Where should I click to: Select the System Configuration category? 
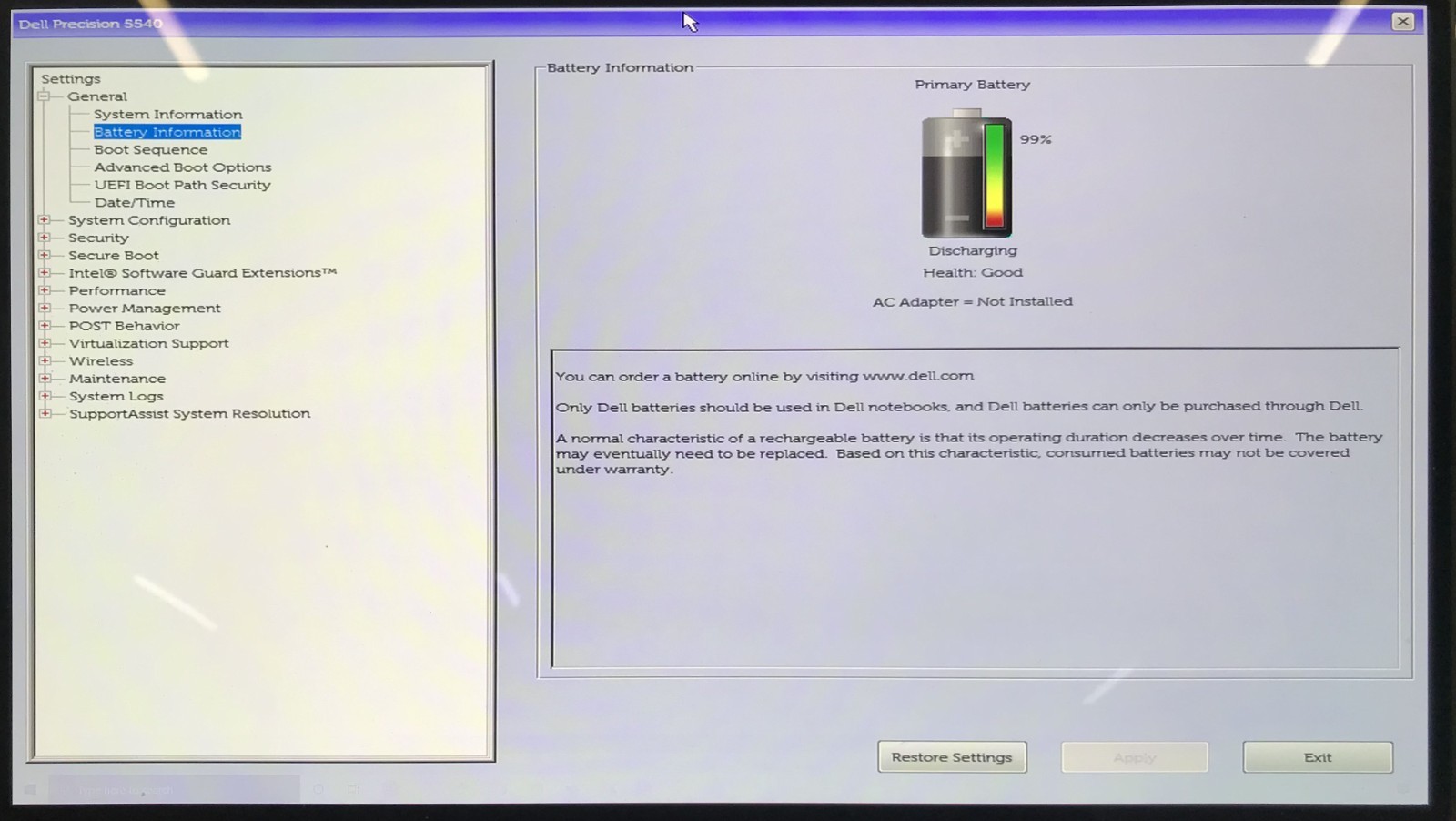coord(149,220)
